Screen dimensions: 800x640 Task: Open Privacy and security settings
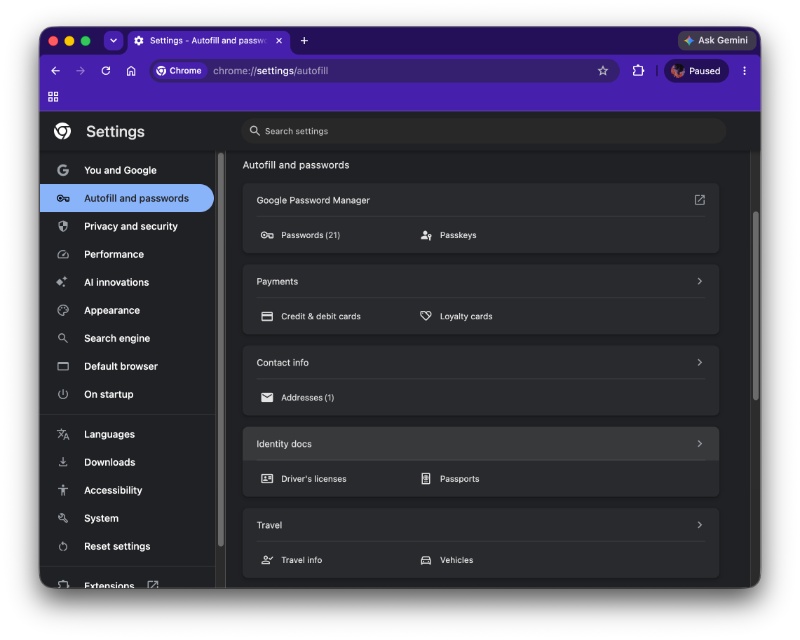click(127, 227)
